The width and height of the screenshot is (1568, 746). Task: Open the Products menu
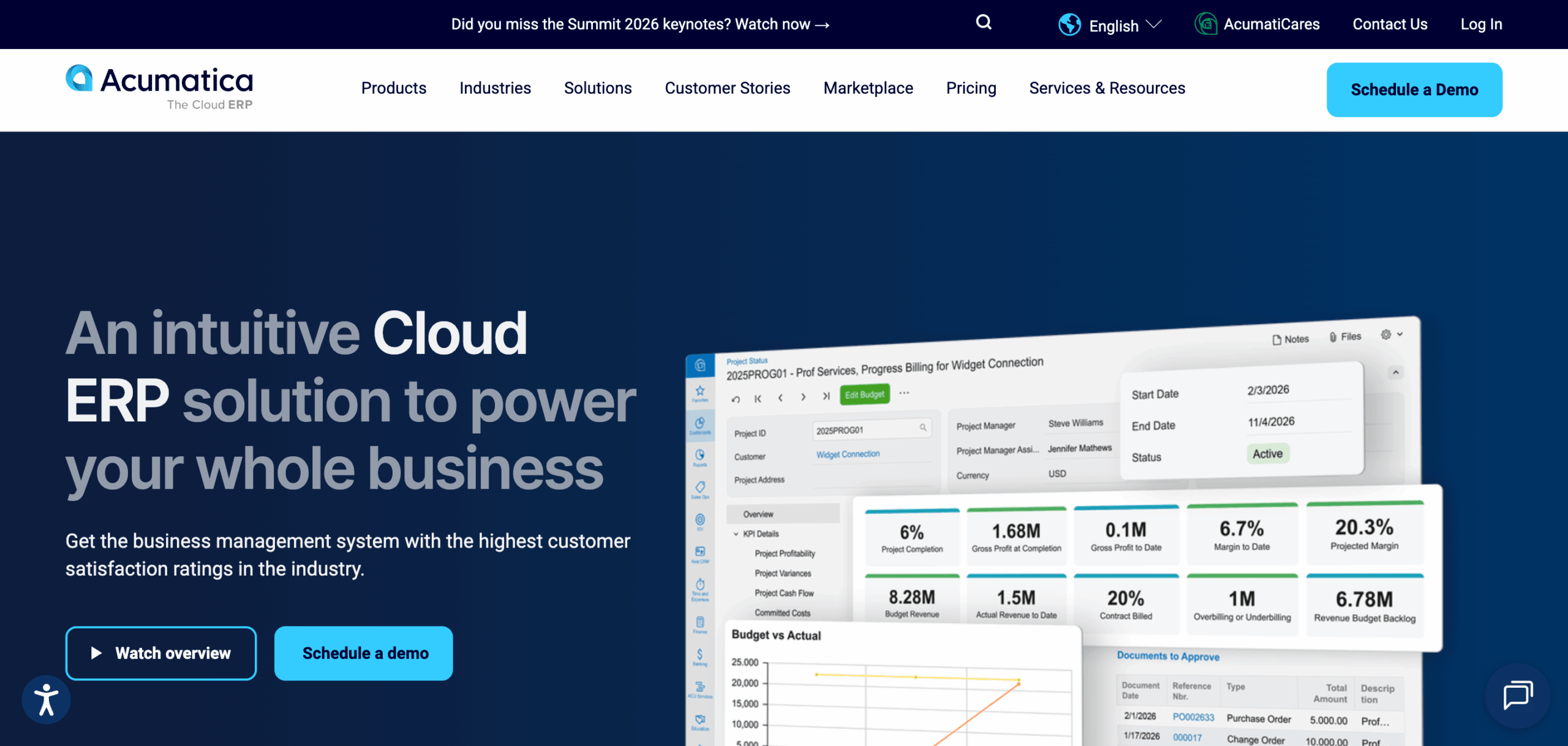[x=394, y=88]
